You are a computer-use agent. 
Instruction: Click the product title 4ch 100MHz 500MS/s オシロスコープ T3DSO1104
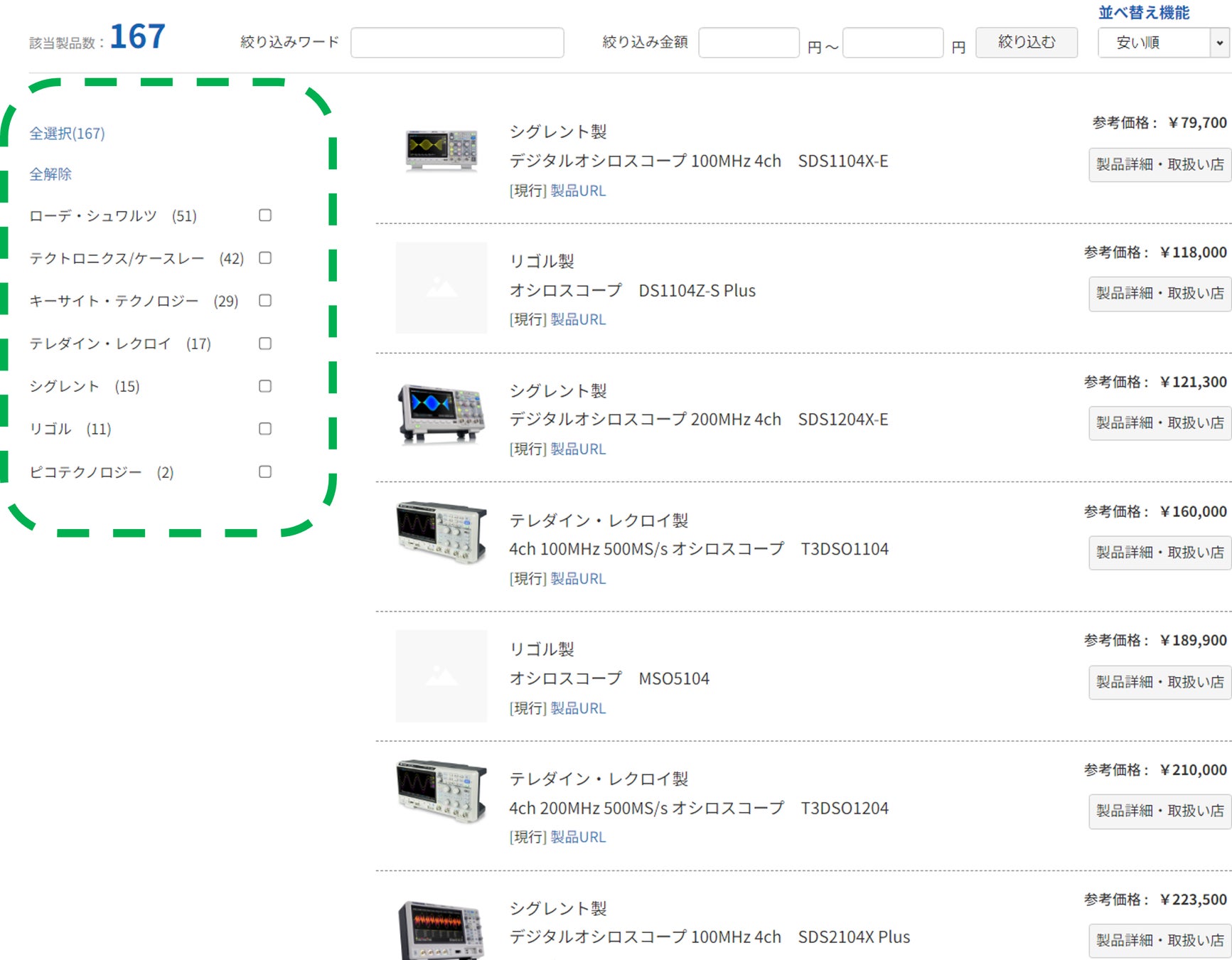coord(699,549)
